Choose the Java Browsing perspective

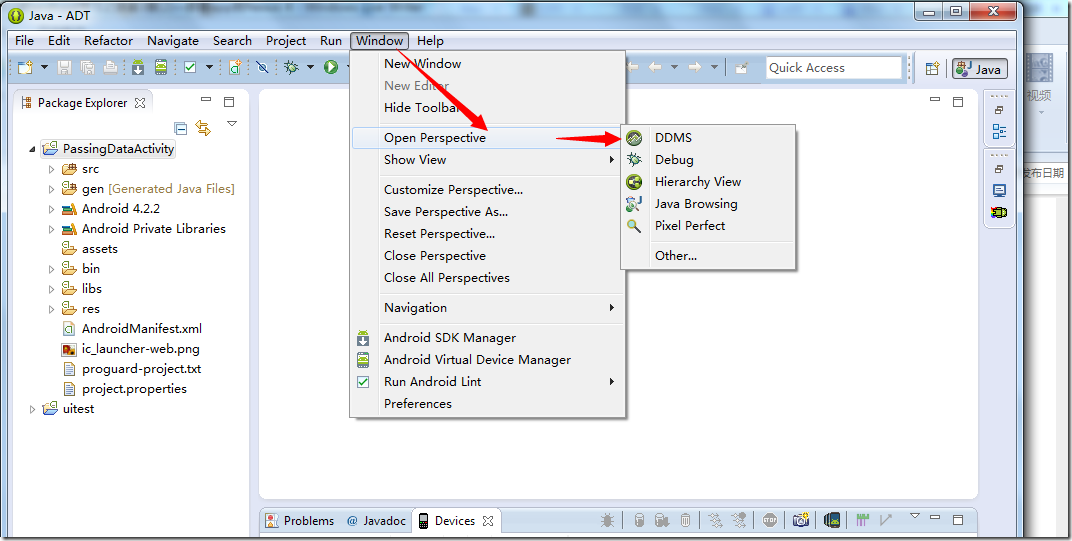pos(708,204)
